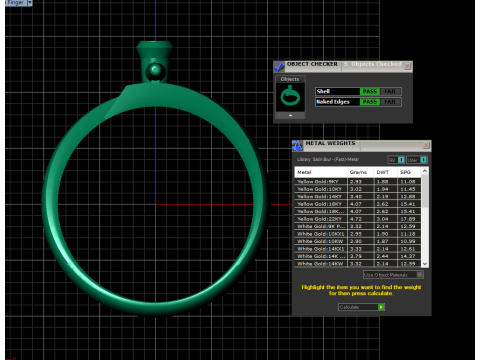
Task: Enable the Use Object Materials checkbox
Action: tap(420, 275)
